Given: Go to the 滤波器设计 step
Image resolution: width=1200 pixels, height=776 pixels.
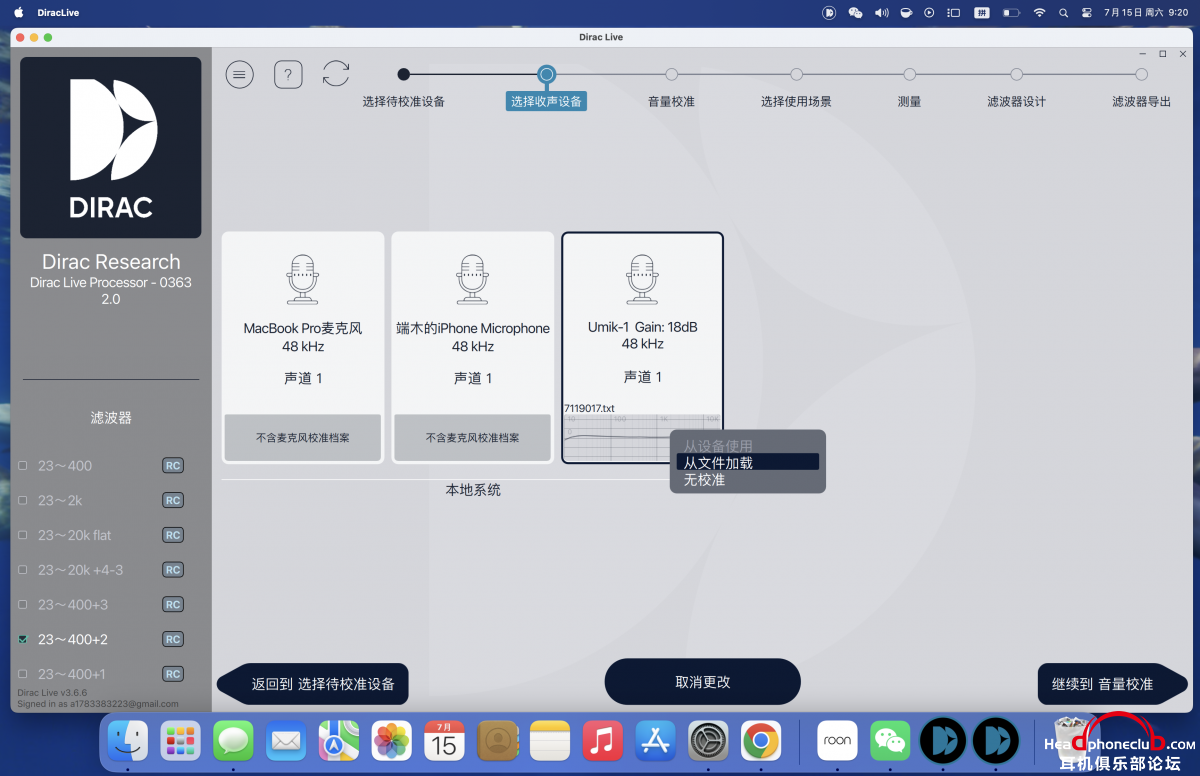Looking at the screenshot, I should [x=1016, y=101].
